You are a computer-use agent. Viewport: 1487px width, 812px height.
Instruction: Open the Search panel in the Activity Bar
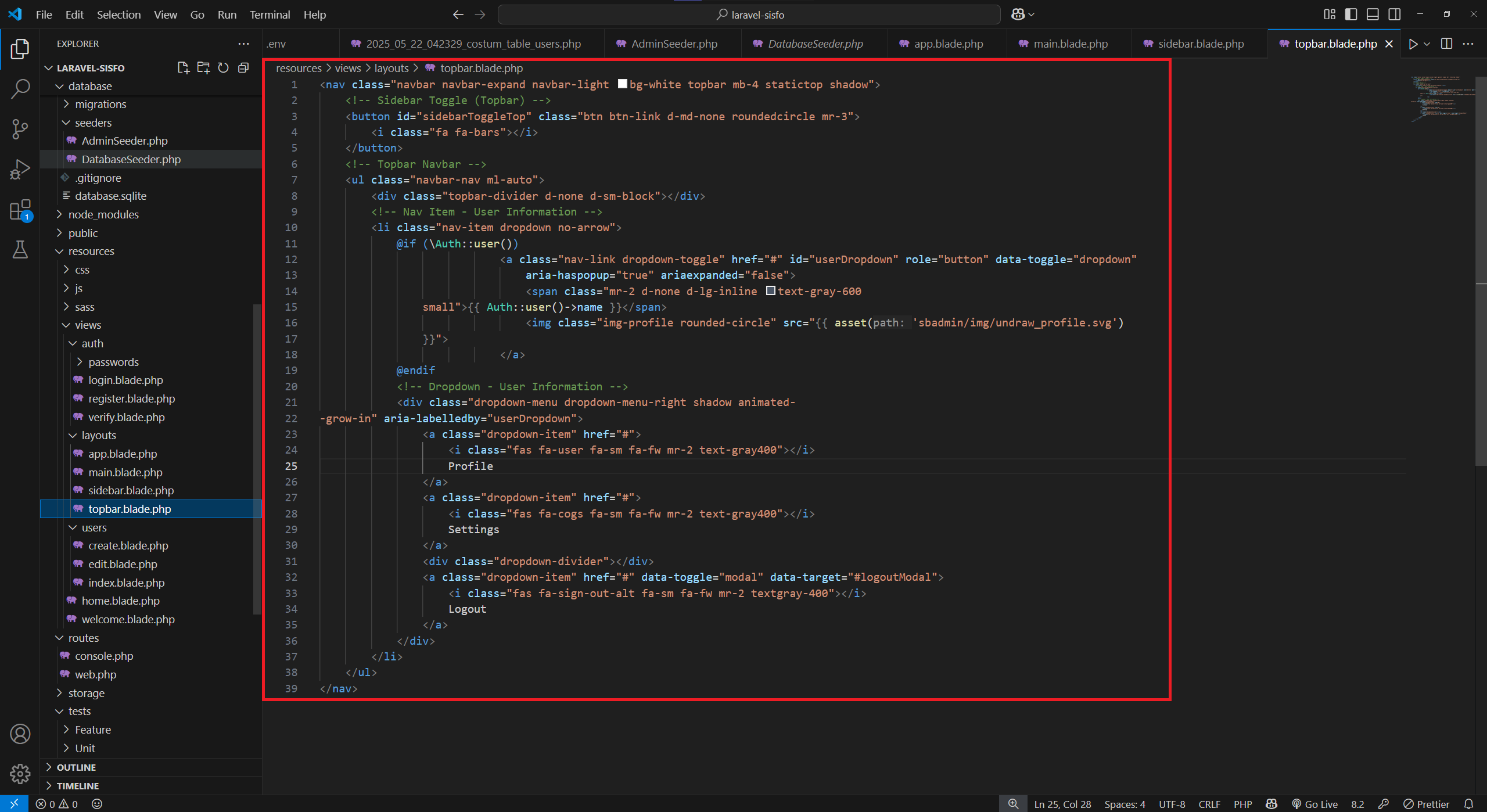[x=20, y=88]
